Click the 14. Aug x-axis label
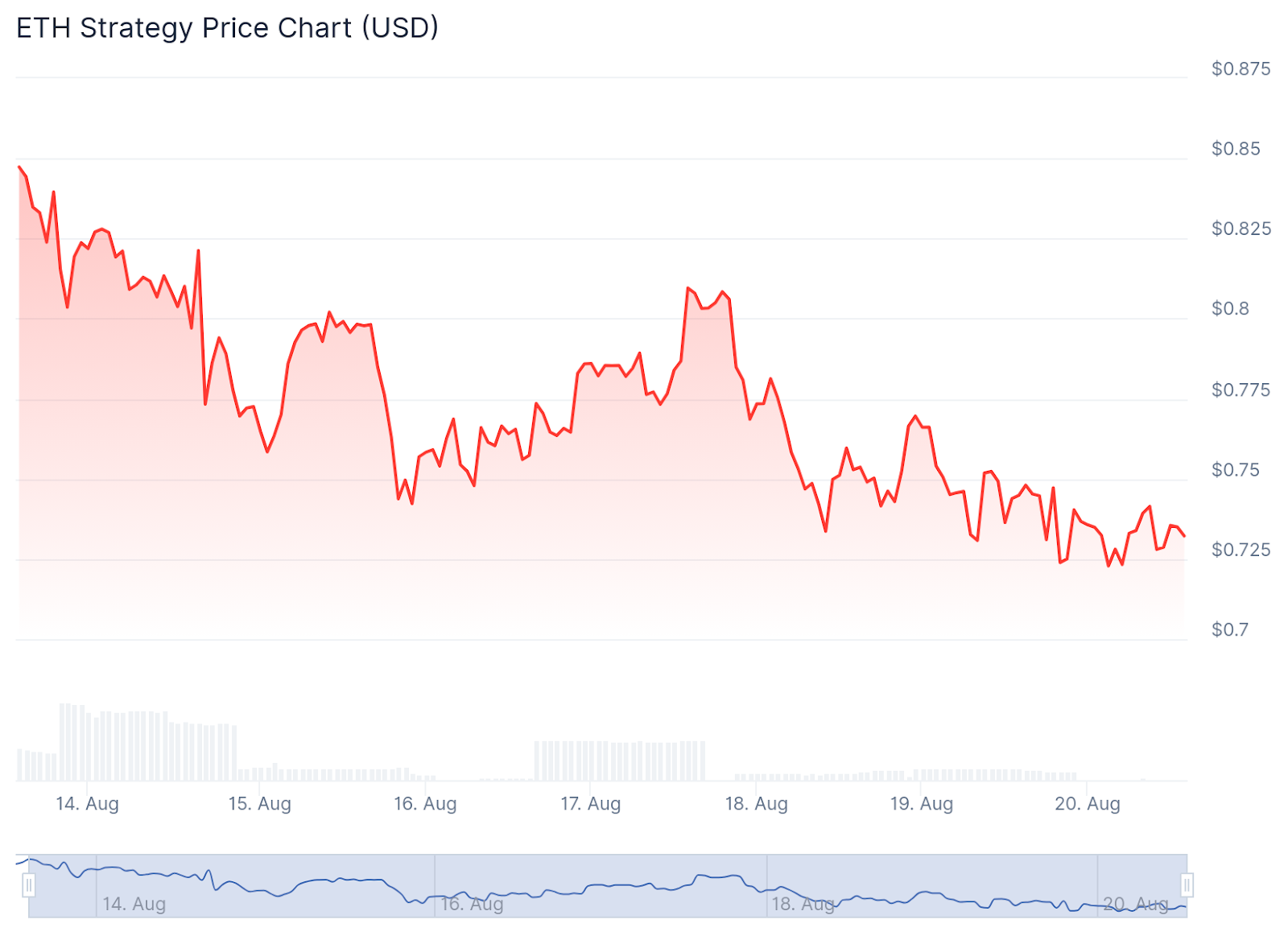Viewport: 1288px width, 940px height. [87, 803]
